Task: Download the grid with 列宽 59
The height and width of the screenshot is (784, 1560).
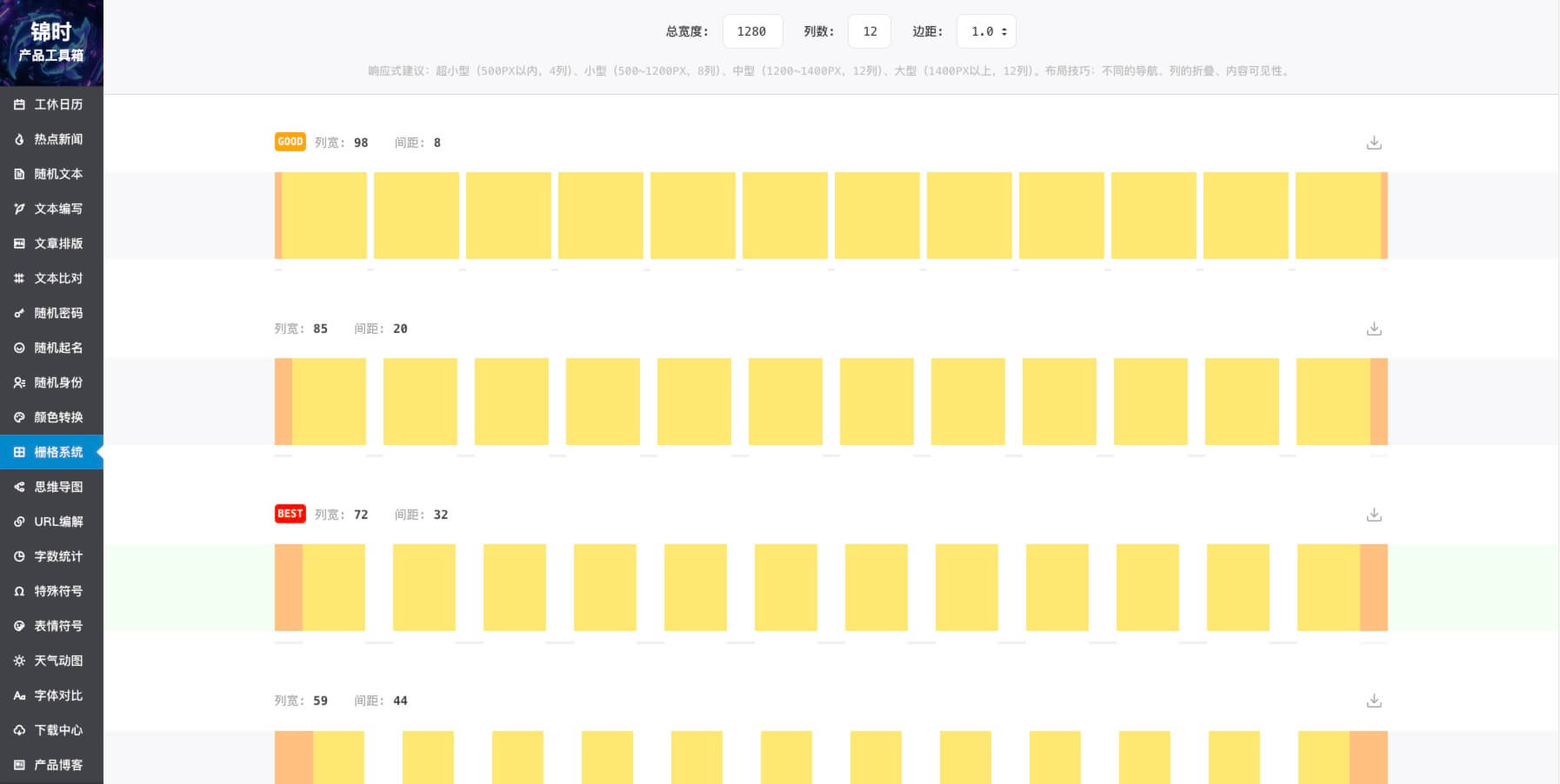Action: (x=1374, y=701)
